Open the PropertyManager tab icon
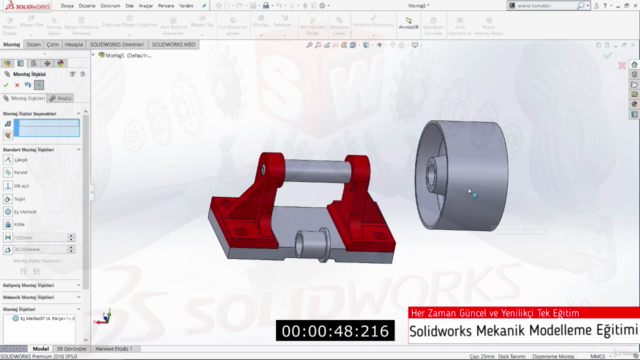Viewport: 640px width, 360px height. (20, 63)
